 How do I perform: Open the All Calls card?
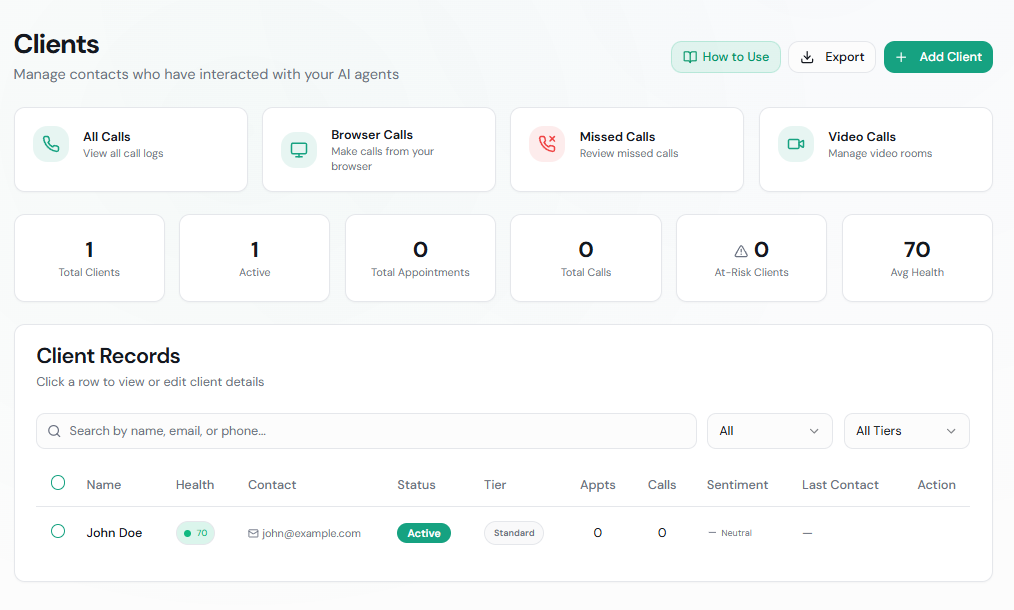131,149
